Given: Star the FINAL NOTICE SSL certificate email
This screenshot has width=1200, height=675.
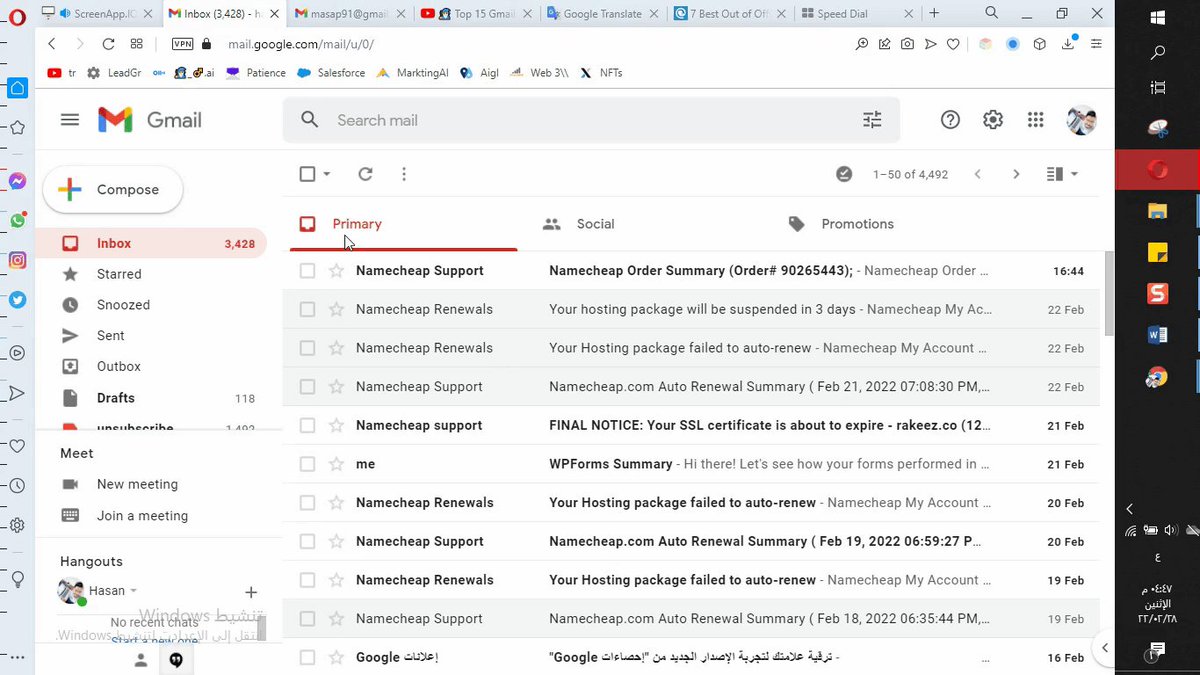Looking at the screenshot, I should pyautogui.click(x=336, y=425).
